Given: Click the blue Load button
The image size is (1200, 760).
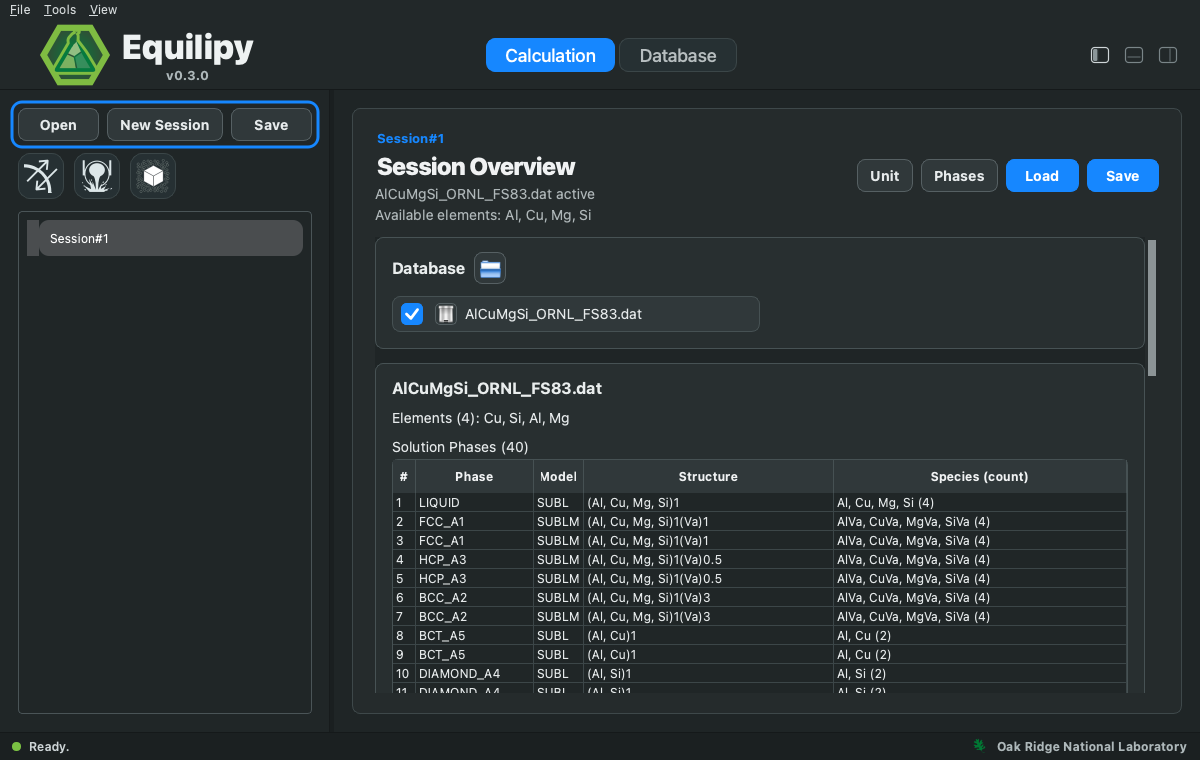Looking at the screenshot, I should coord(1042,175).
